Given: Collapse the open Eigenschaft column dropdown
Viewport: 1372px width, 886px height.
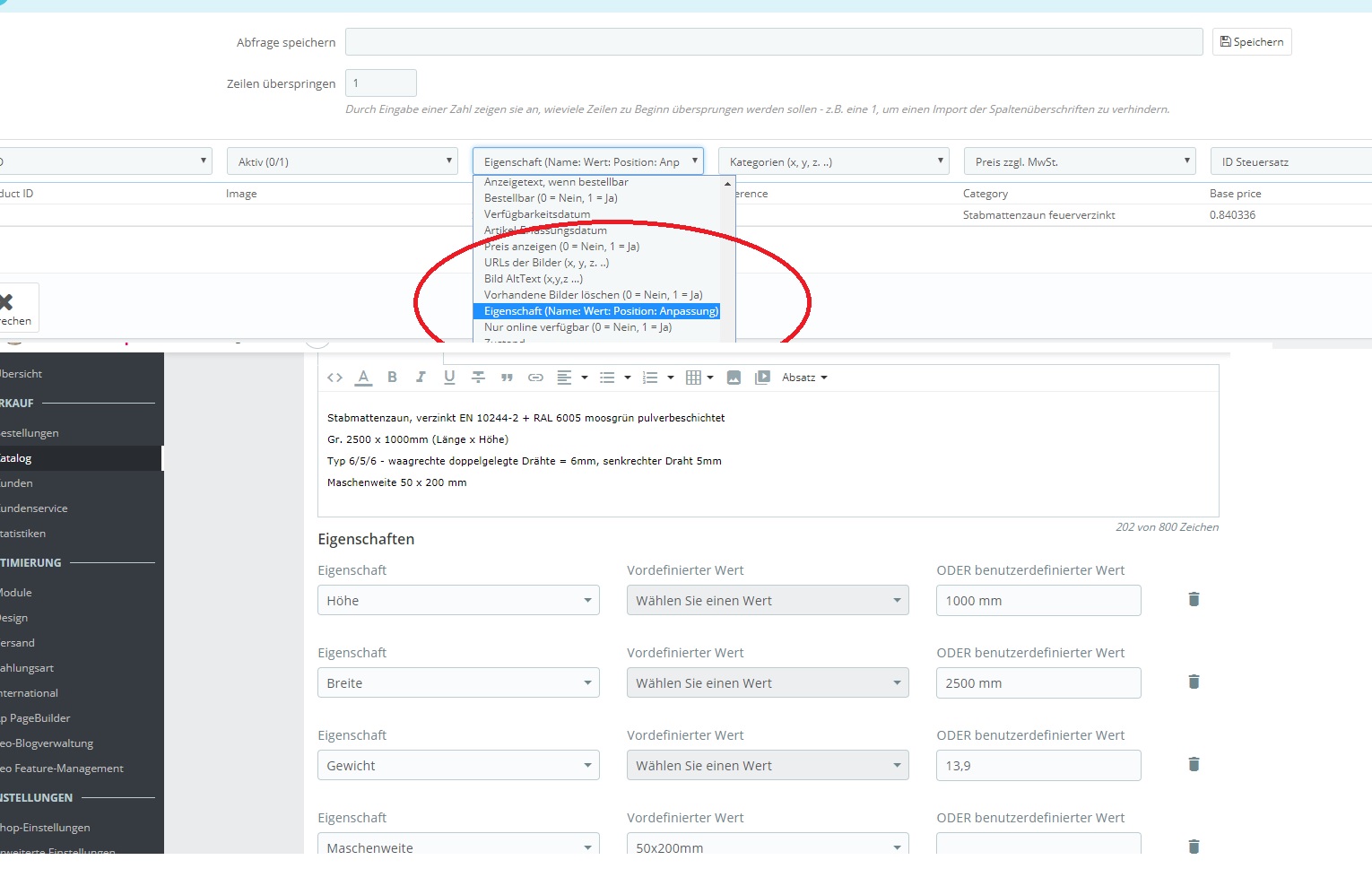Looking at the screenshot, I should (x=588, y=161).
